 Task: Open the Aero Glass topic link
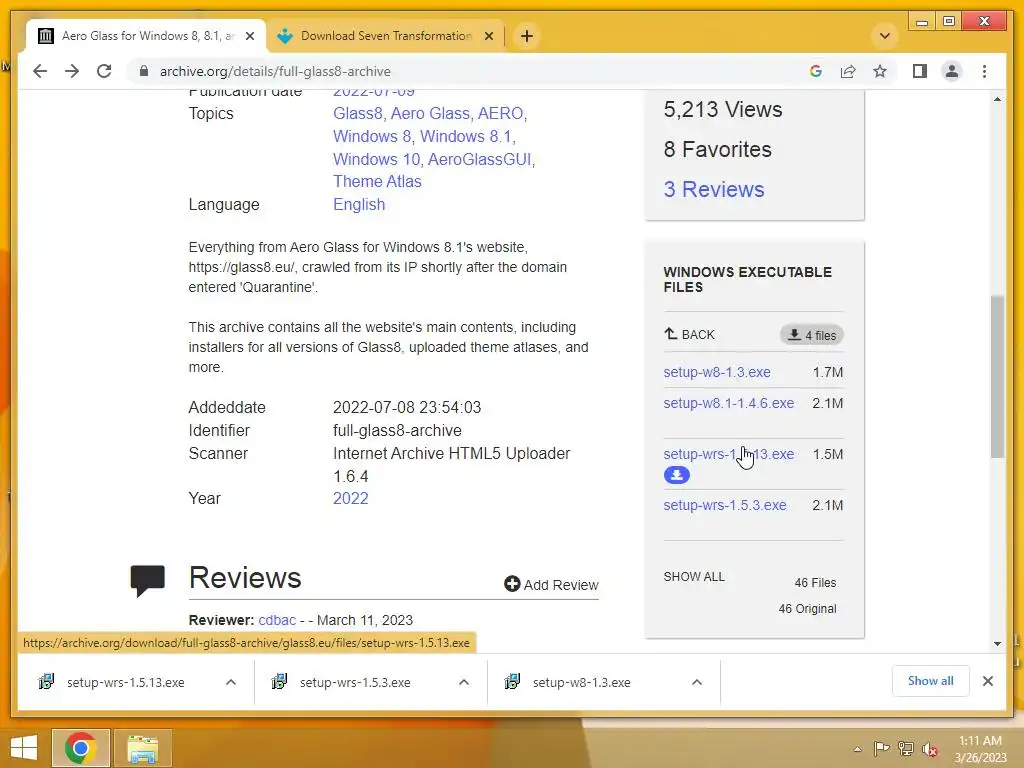tap(430, 113)
